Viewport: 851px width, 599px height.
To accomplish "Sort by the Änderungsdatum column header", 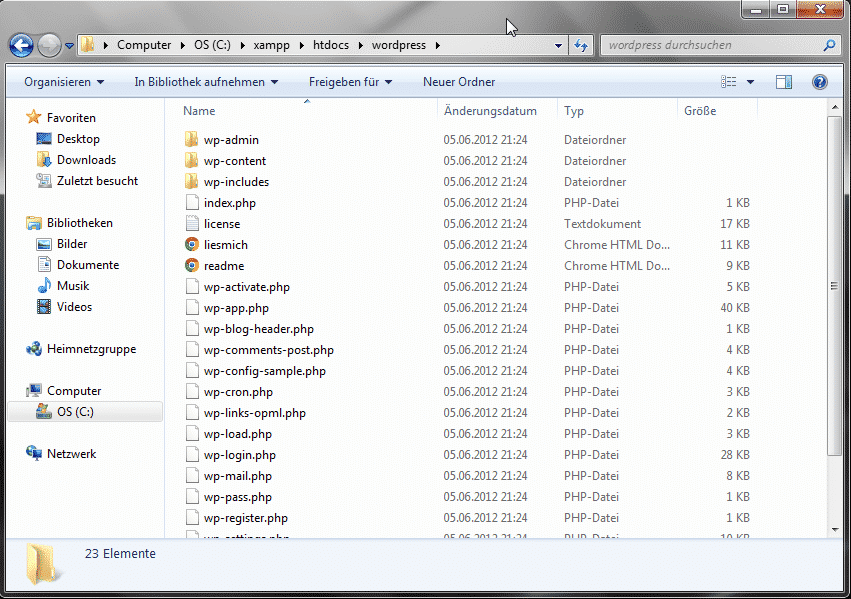I will 490,111.
